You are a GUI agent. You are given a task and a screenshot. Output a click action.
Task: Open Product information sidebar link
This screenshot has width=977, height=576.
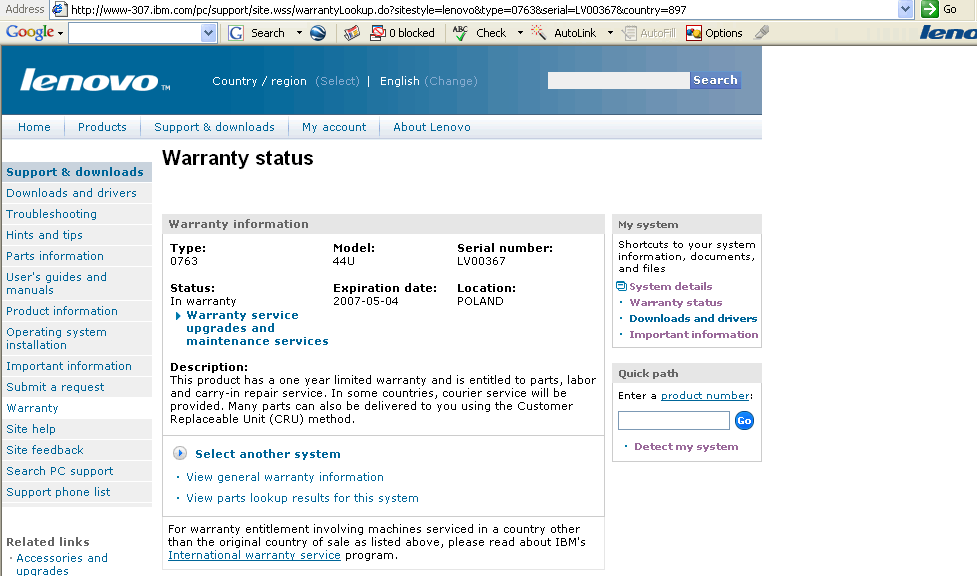pyautogui.click(x=62, y=311)
